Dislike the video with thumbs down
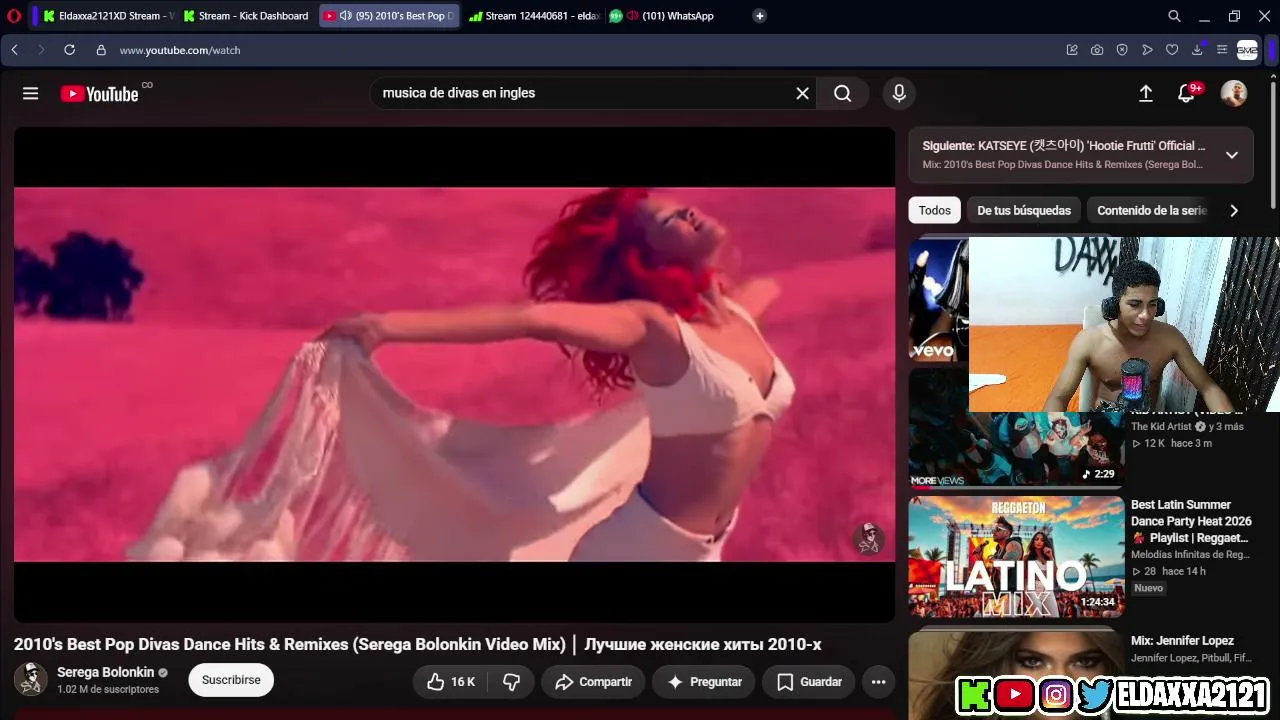 511,682
